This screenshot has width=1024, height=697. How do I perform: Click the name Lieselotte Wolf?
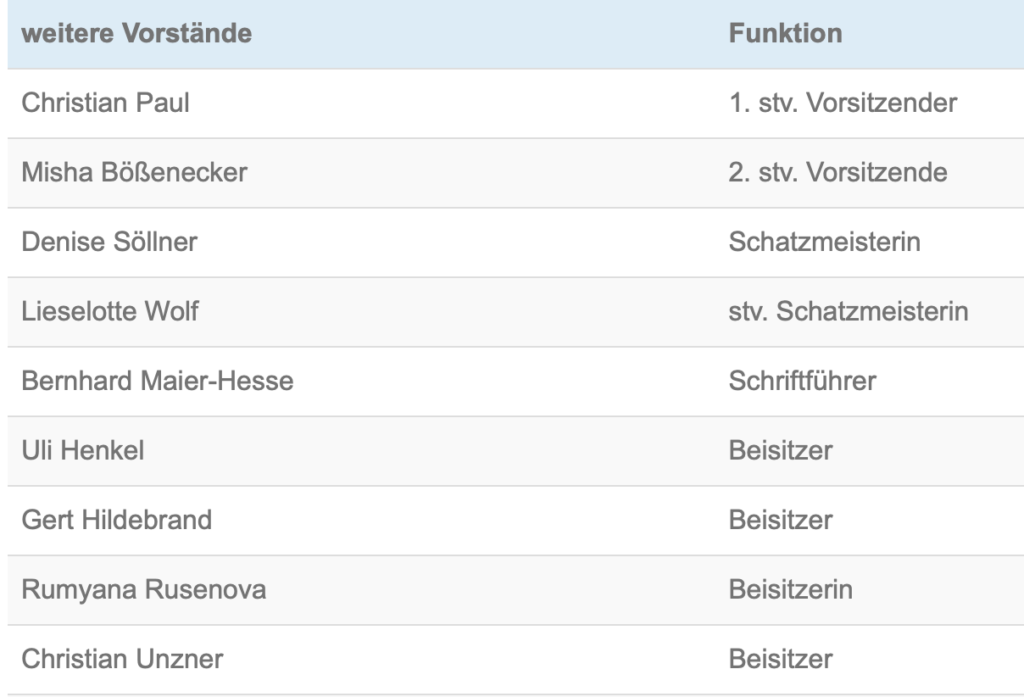click(110, 312)
